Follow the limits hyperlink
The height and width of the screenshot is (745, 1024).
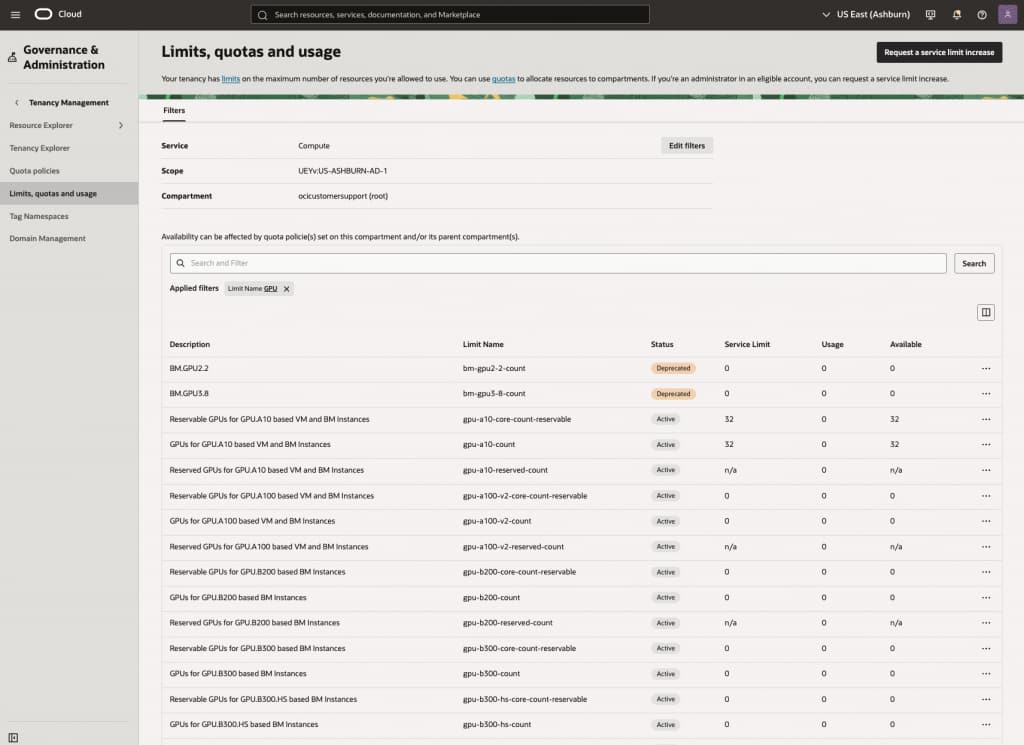point(231,79)
